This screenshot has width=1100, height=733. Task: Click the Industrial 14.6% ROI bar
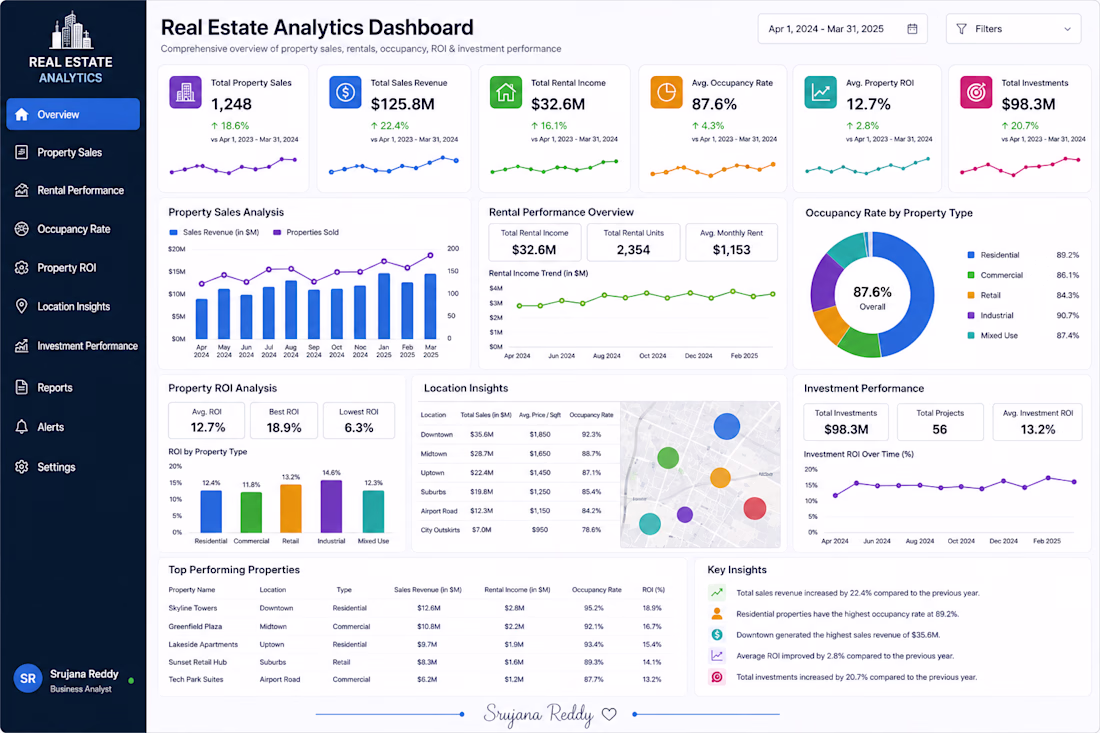tap(331, 506)
